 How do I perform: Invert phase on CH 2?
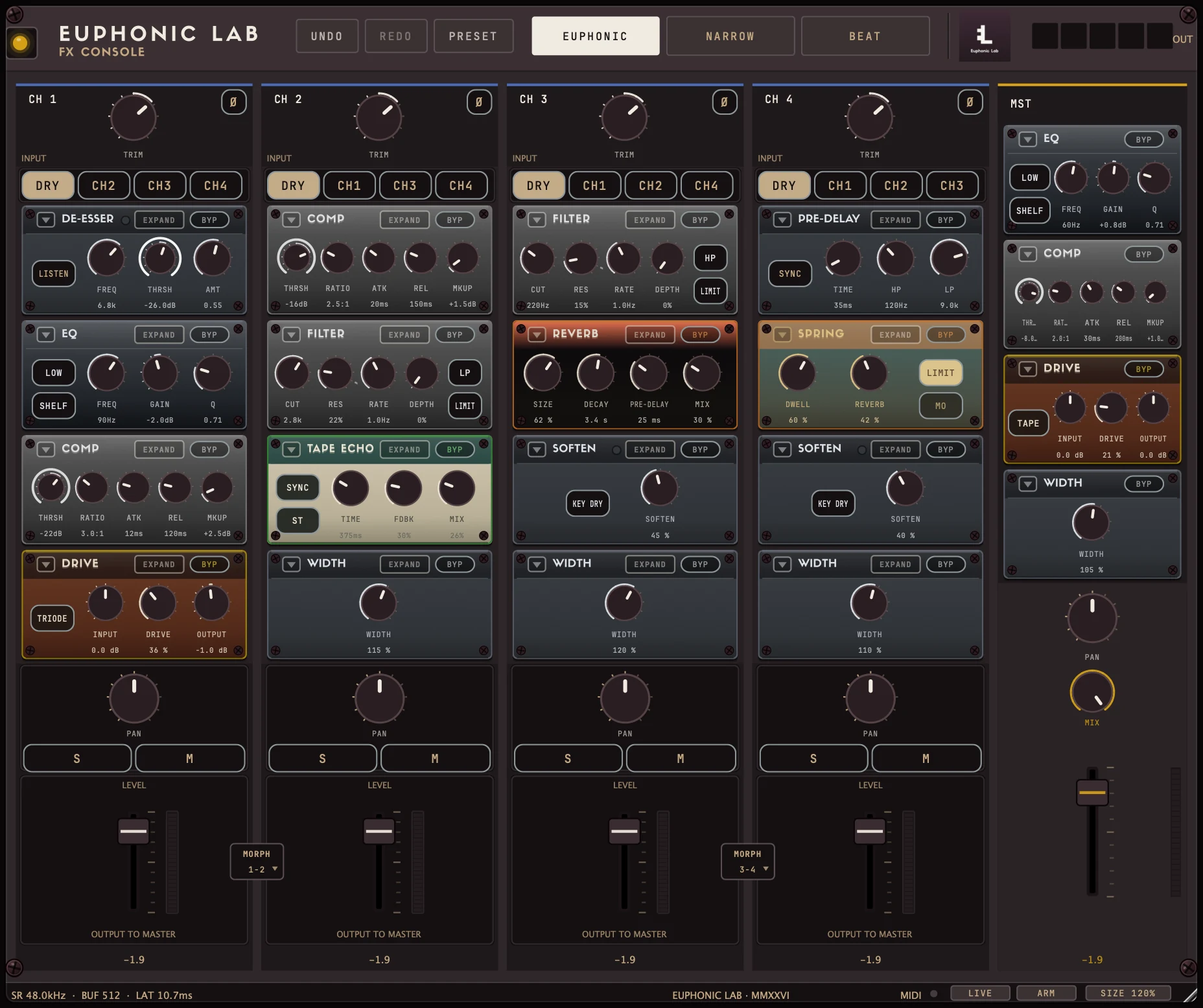point(479,102)
